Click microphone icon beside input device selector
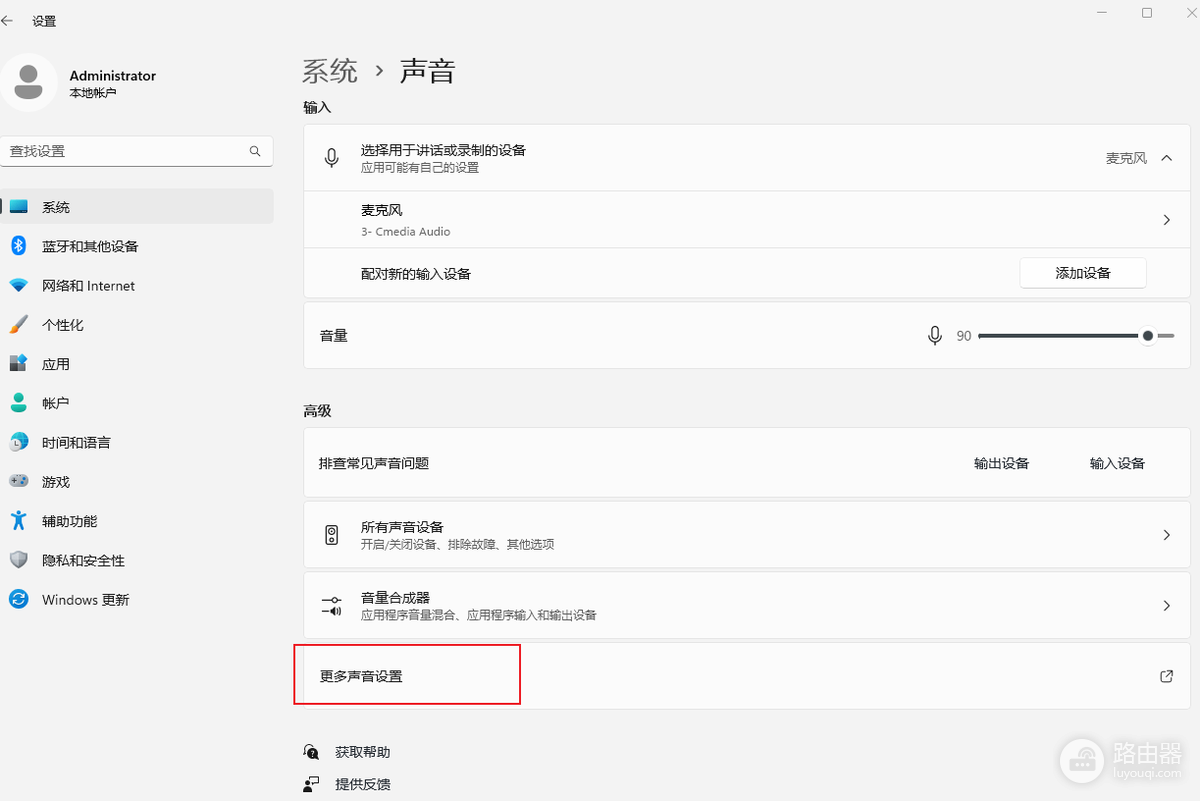The image size is (1200, 801). coord(332,158)
